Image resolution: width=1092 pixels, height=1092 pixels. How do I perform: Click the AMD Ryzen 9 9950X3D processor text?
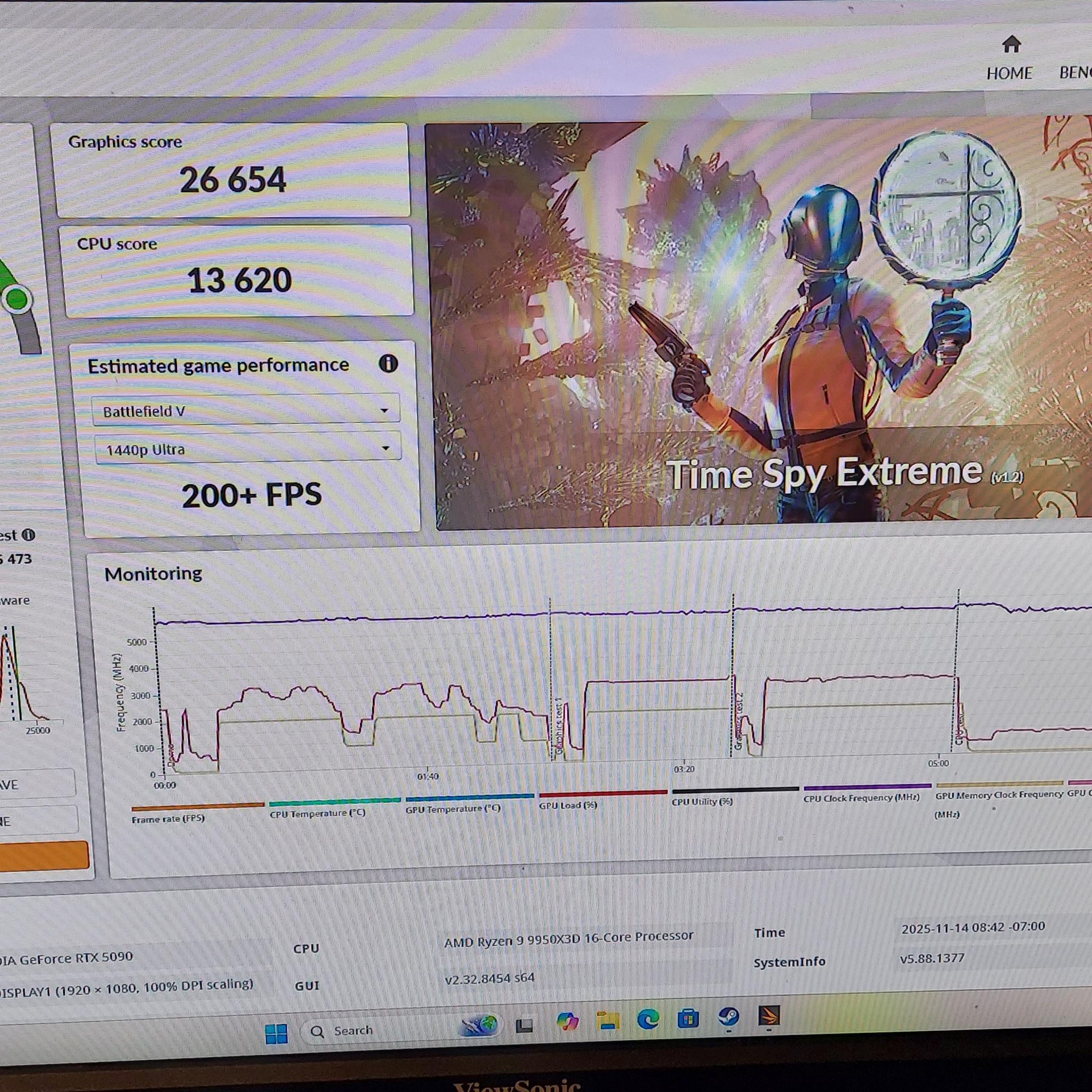coord(568,940)
